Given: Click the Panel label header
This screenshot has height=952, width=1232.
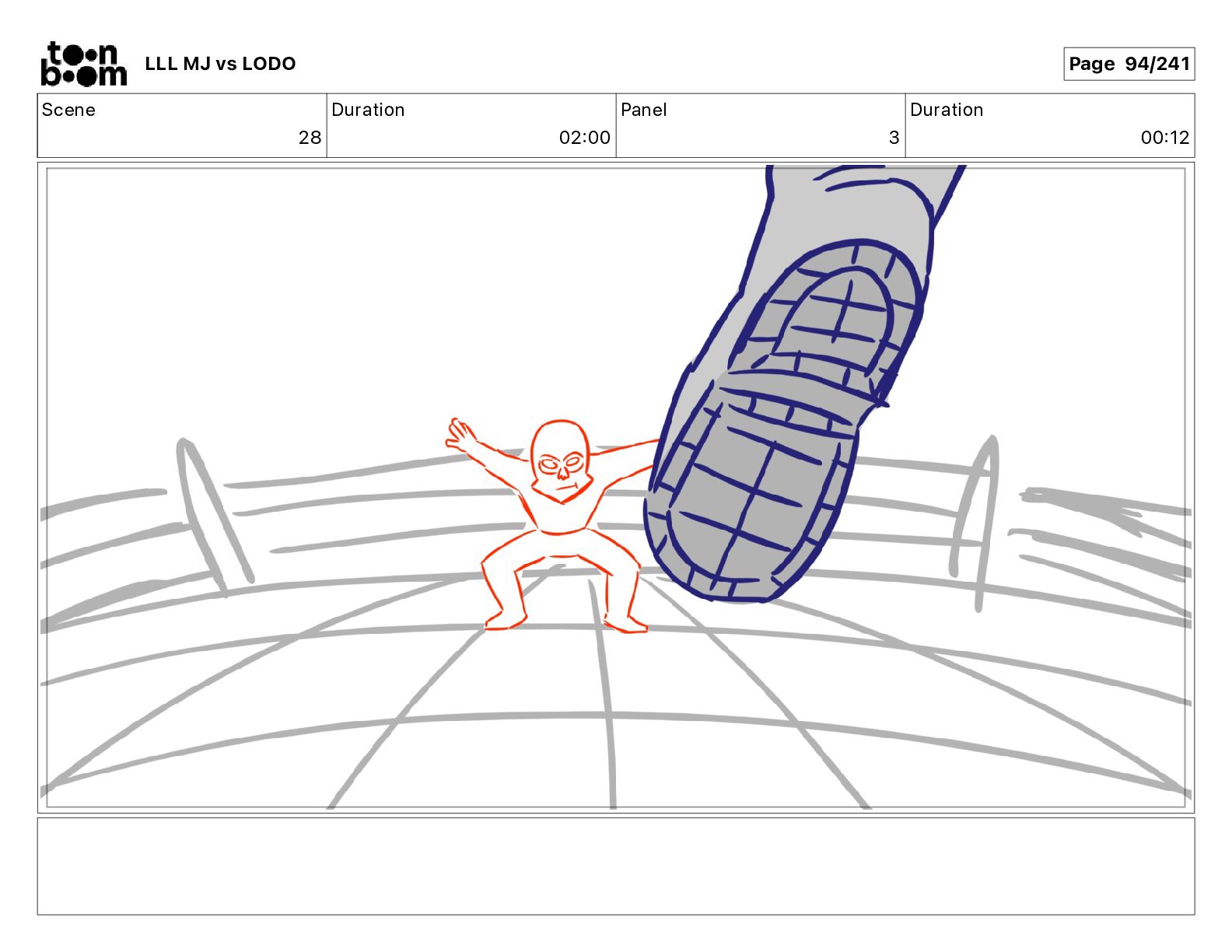Looking at the screenshot, I should [x=643, y=110].
